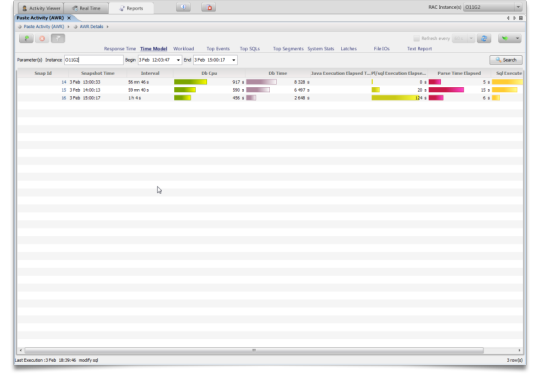The width and height of the screenshot is (540, 381).
Task: Click the green run query icon
Action: [26, 39]
